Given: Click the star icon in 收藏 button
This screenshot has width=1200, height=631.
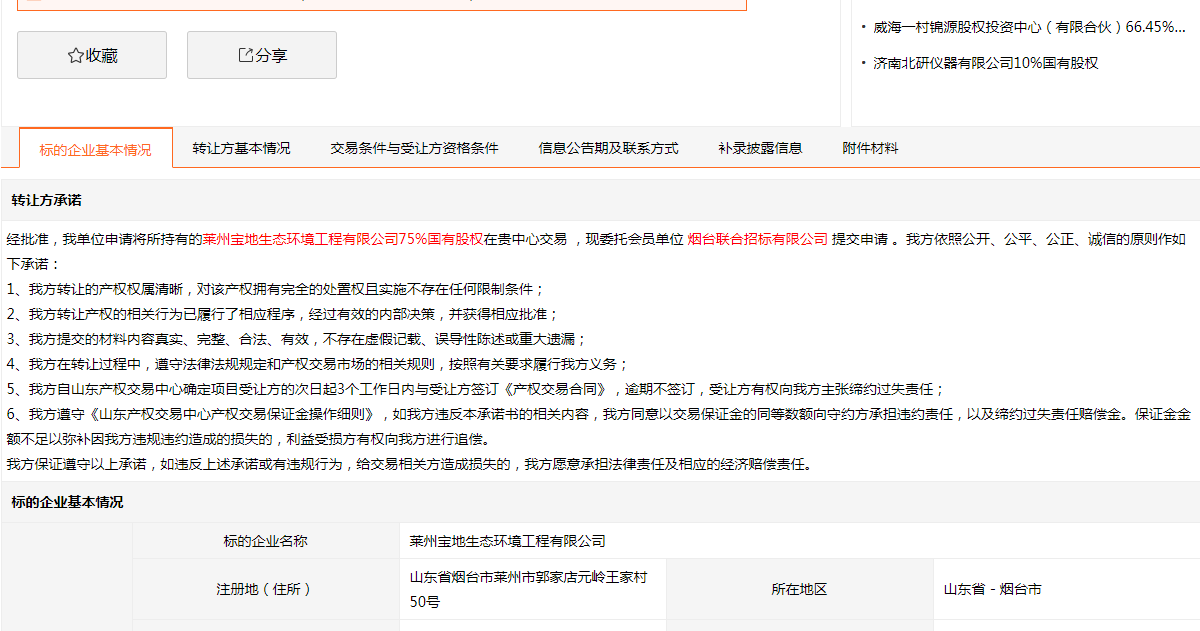Looking at the screenshot, I should pos(75,56).
